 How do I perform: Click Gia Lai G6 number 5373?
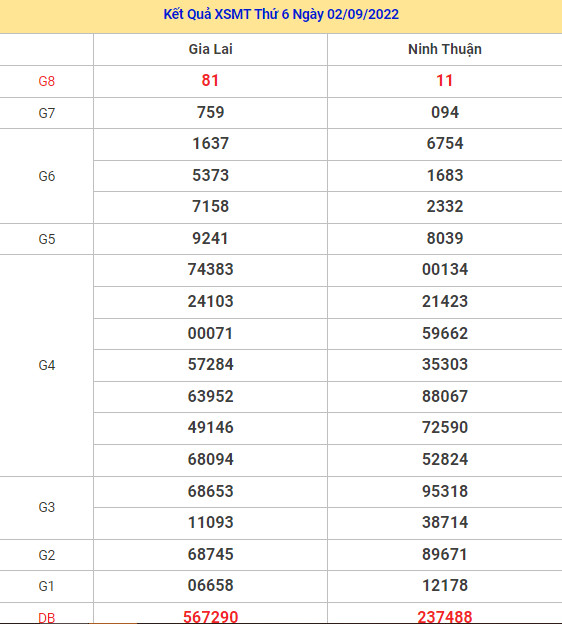pos(211,175)
